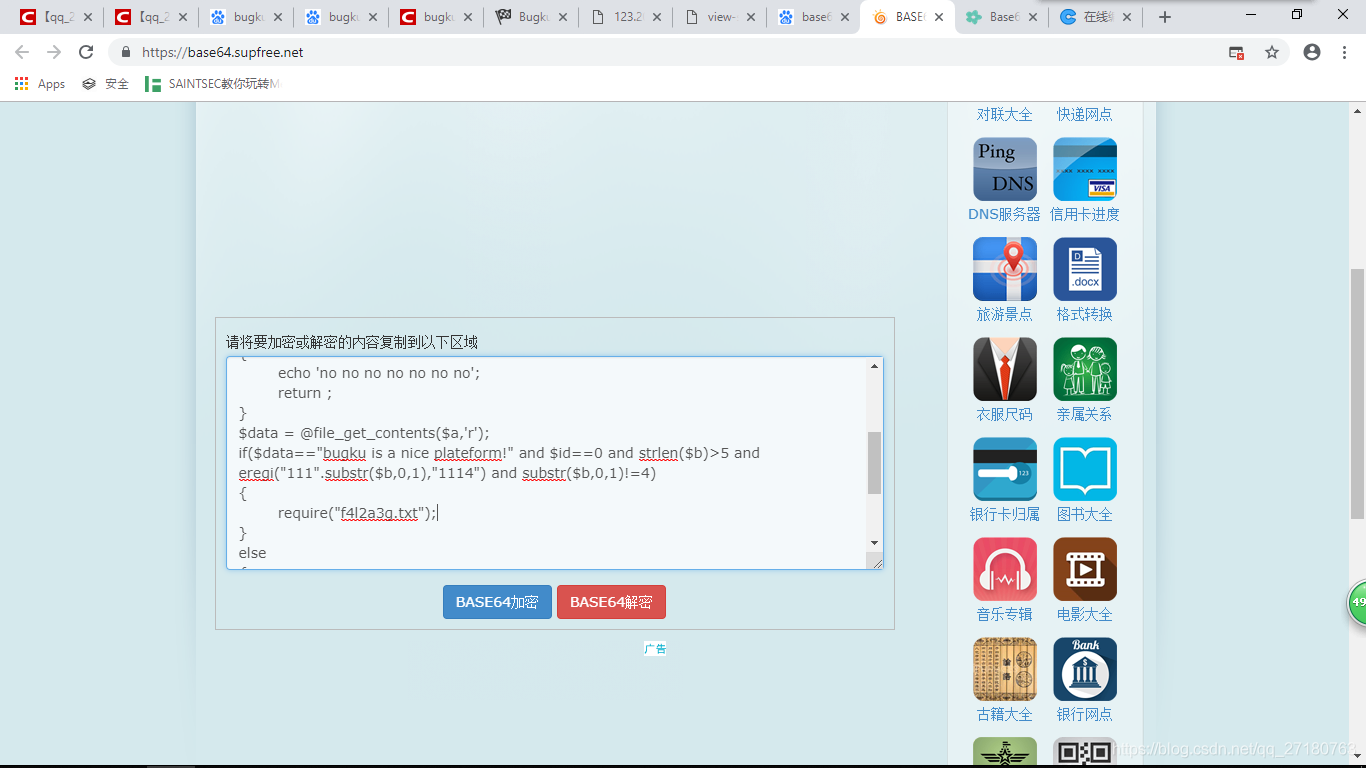Click the text require("f4l2a3g.txt");
Viewport: 1366px width, 768px height.
[x=358, y=513]
